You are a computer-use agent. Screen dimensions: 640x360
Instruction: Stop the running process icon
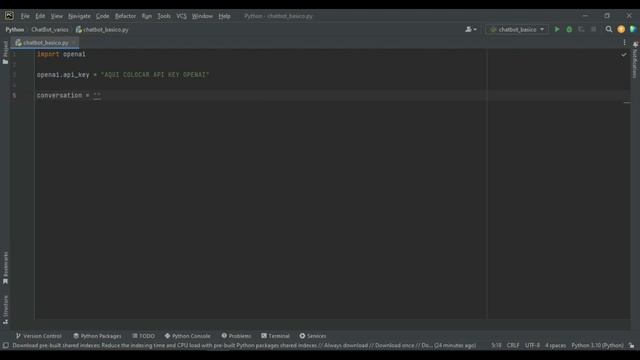[593, 29]
